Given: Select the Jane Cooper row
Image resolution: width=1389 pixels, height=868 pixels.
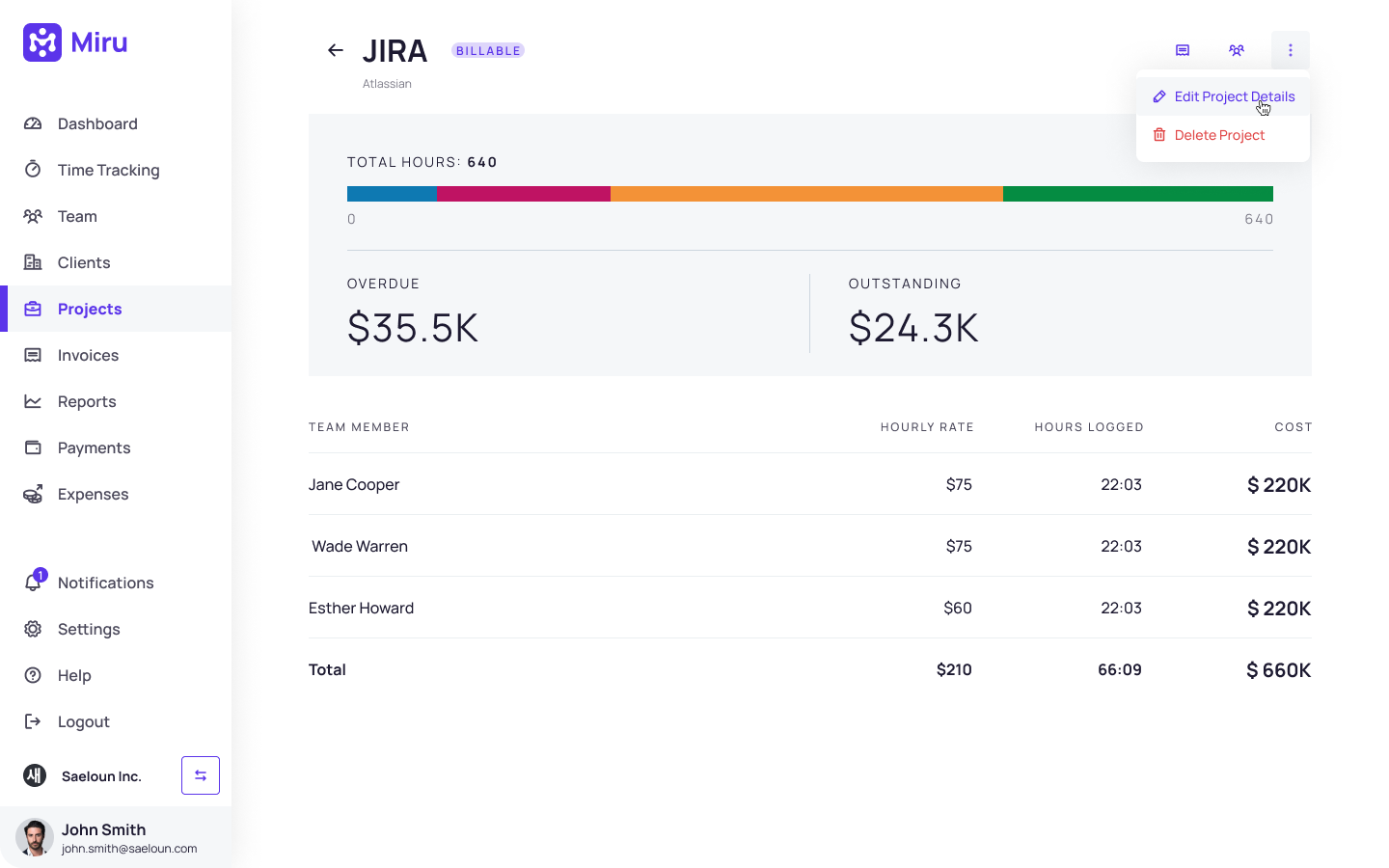Looking at the screenshot, I should click(810, 484).
